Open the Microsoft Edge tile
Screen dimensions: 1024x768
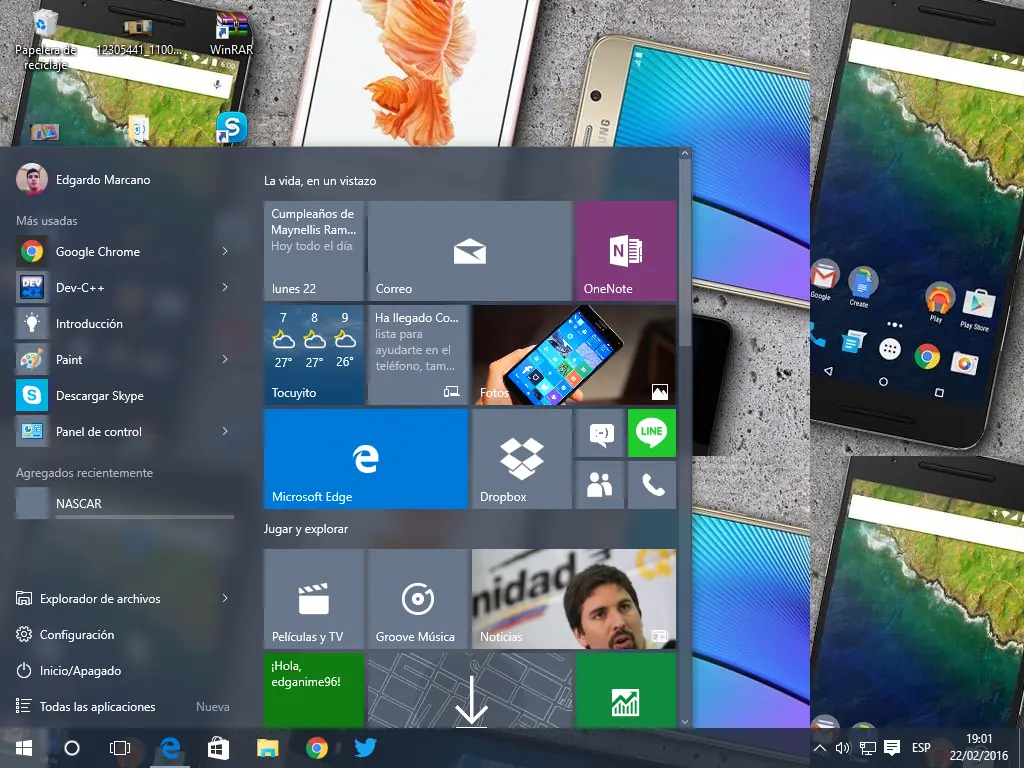(x=366, y=458)
